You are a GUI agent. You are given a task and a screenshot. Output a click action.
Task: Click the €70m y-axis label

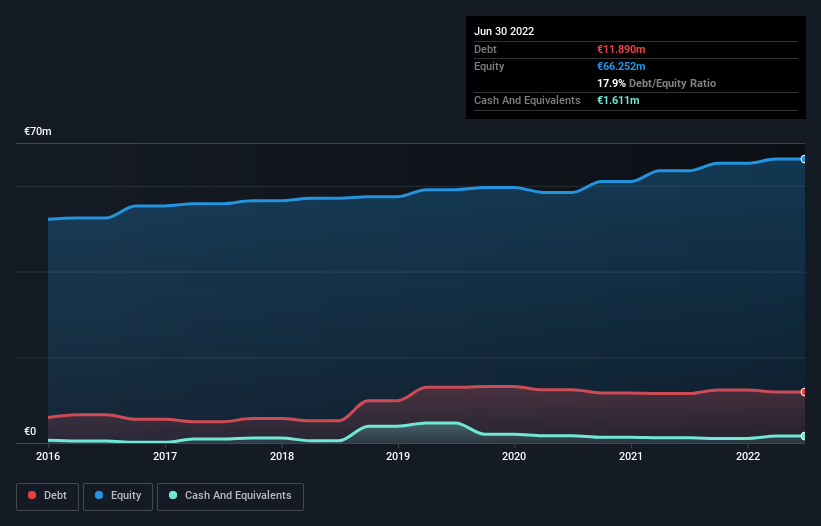(38, 131)
